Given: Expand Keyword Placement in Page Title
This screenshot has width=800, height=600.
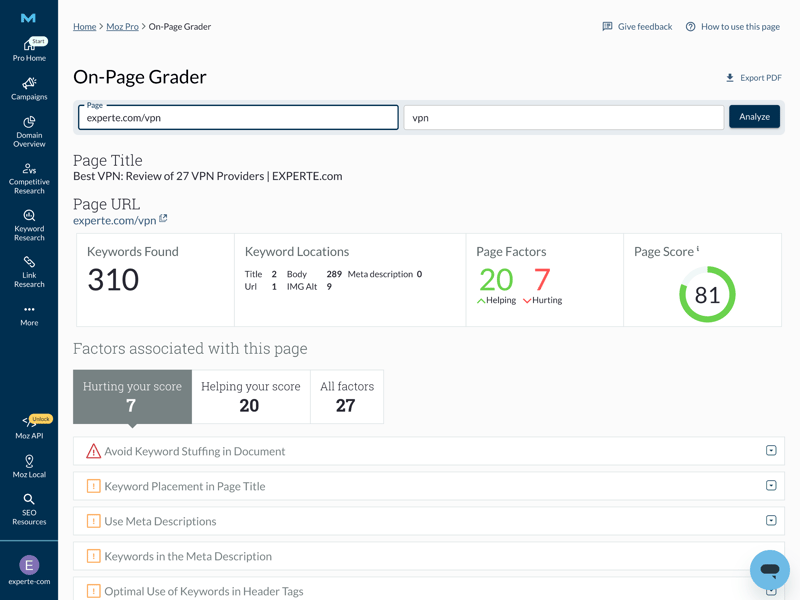Looking at the screenshot, I should pyautogui.click(x=771, y=486).
